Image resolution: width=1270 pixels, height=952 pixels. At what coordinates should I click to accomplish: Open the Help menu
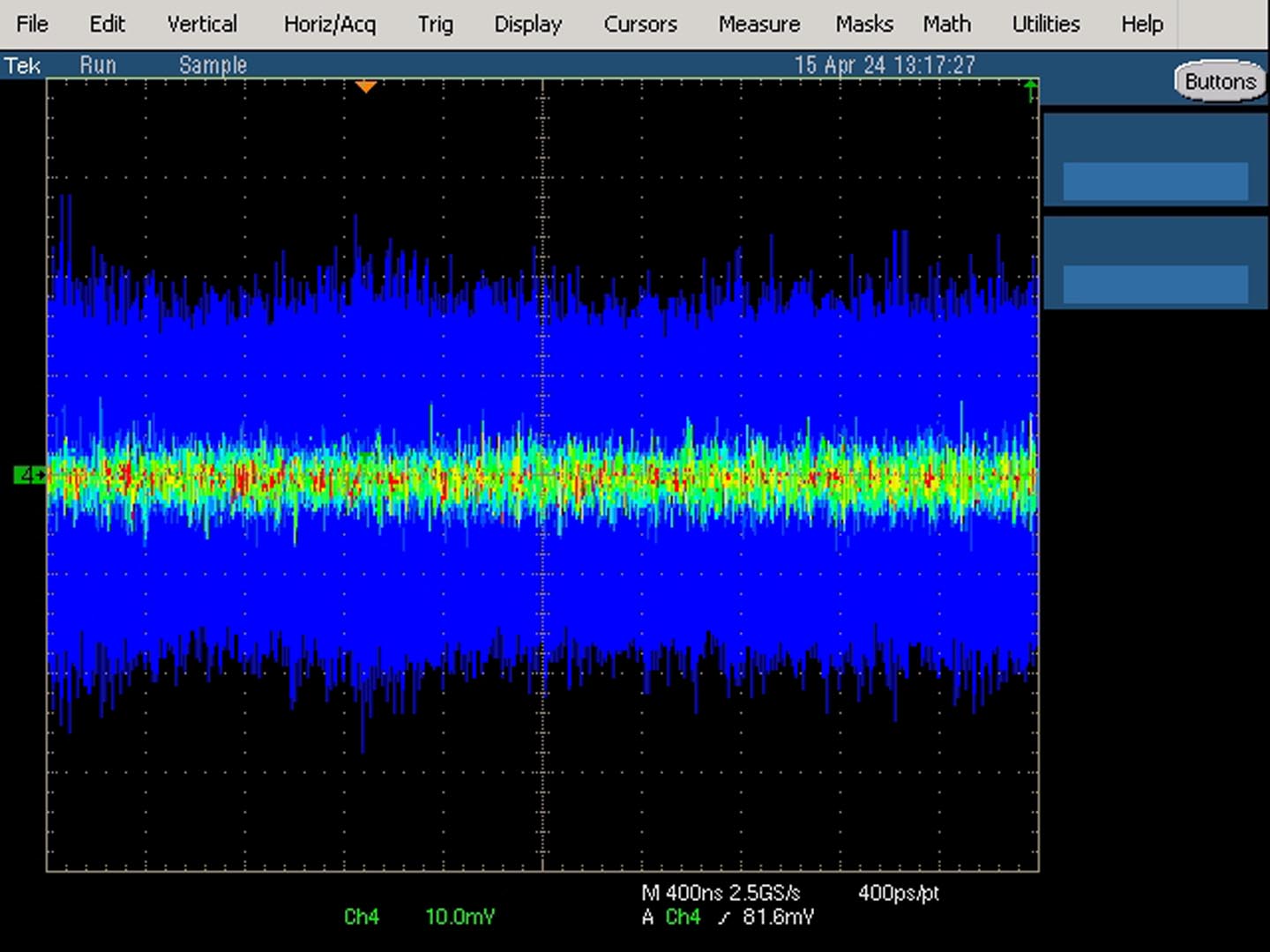(1142, 24)
